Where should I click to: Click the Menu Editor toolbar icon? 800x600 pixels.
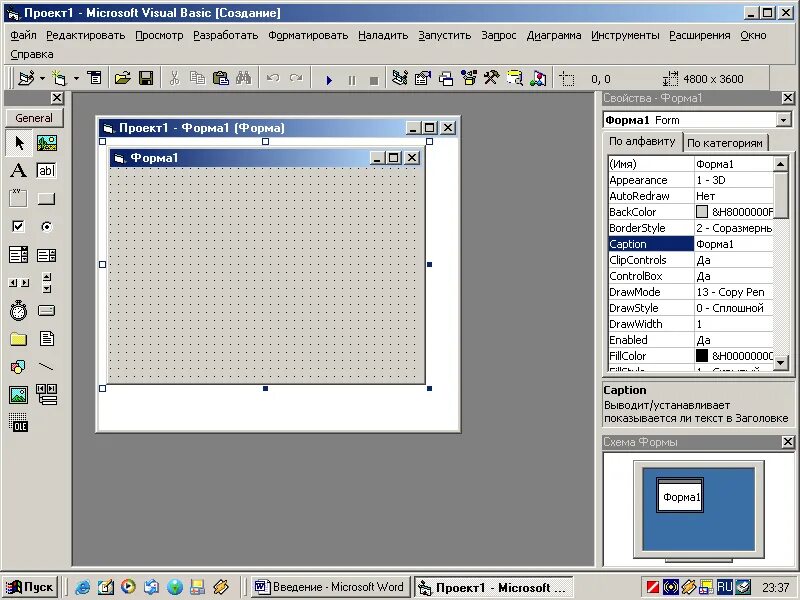point(94,79)
